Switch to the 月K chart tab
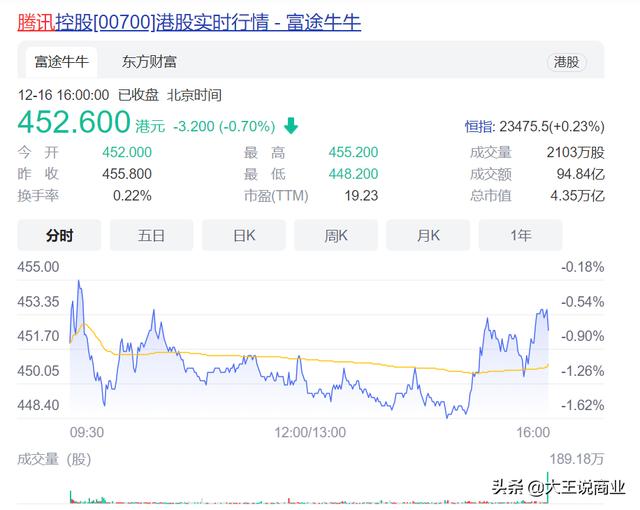The height and width of the screenshot is (510, 640). (428, 235)
